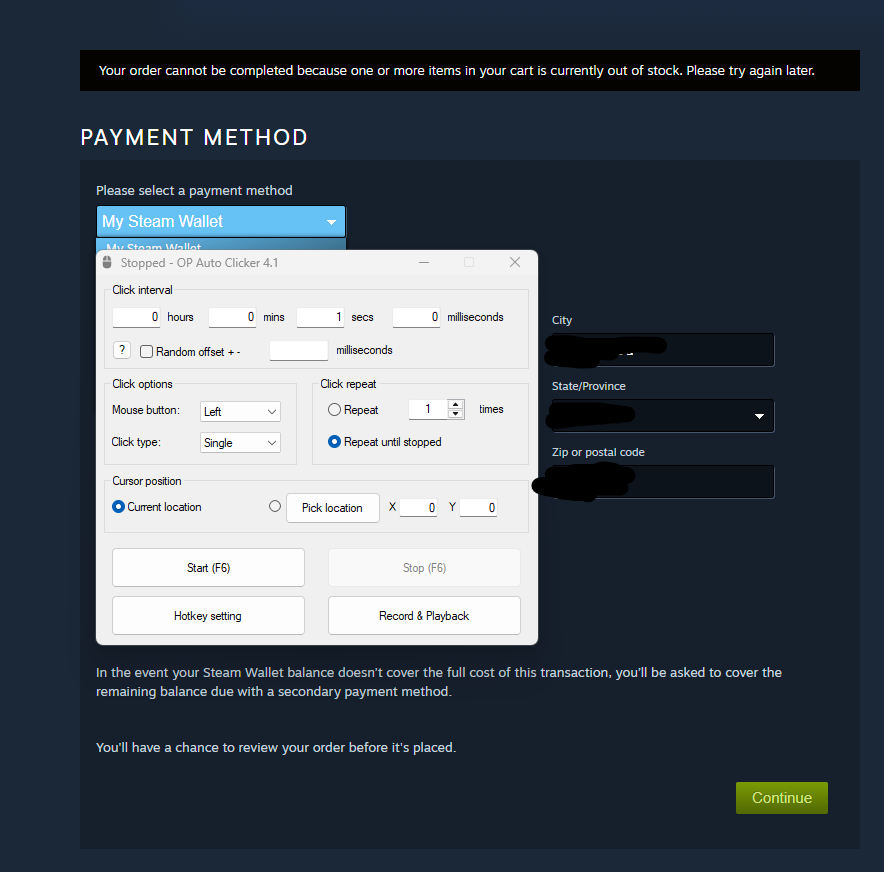Click the OP Auto Clicker mouse icon
Screen dimensions: 884x872
click(107, 262)
